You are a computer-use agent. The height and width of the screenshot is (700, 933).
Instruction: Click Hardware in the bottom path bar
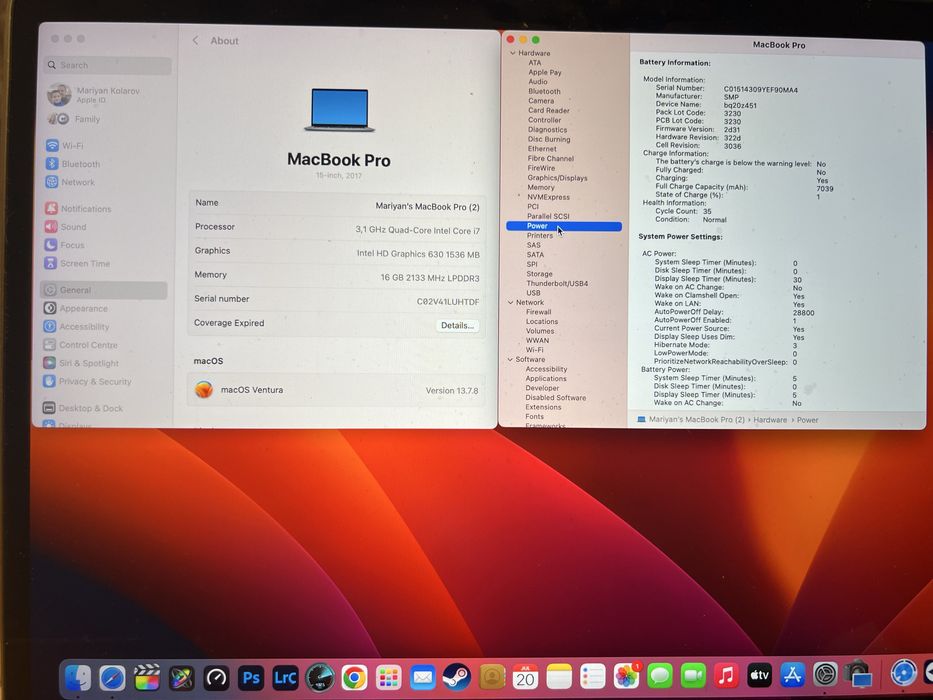[x=770, y=420]
